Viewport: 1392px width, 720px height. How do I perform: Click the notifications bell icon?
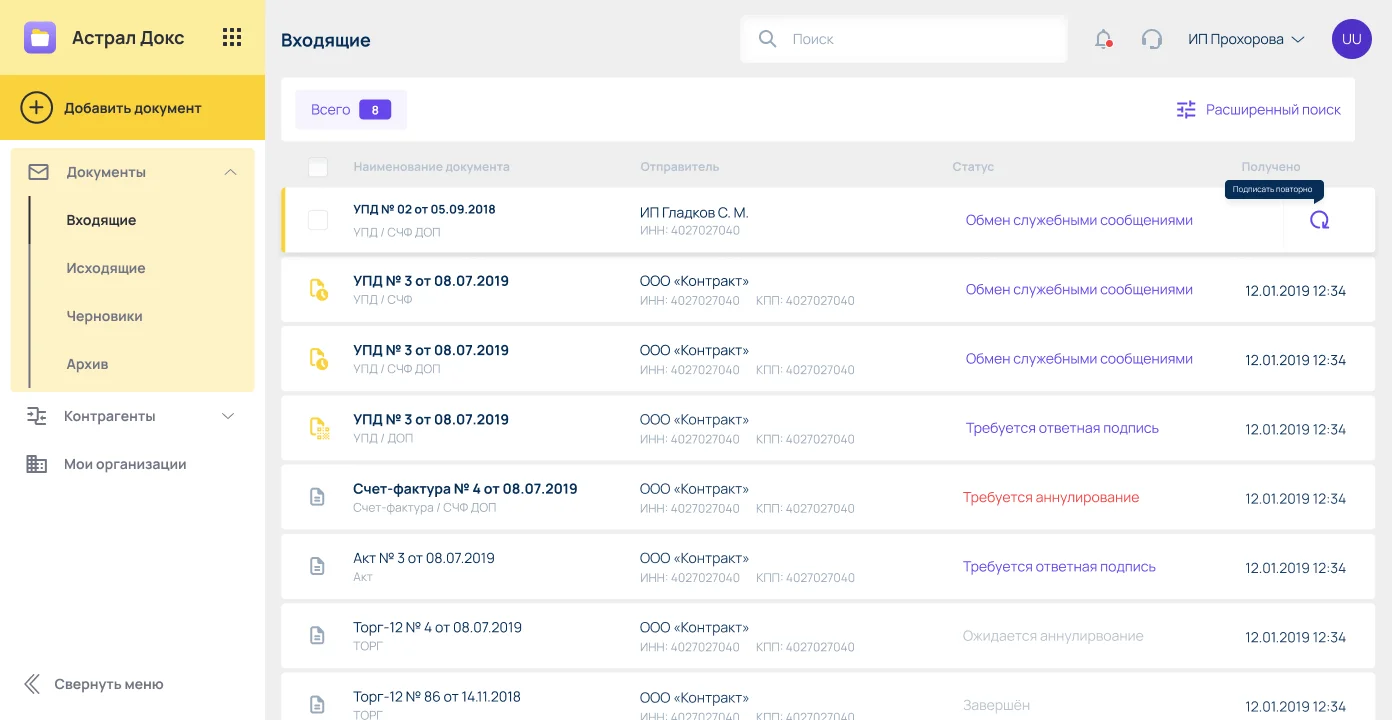click(x=1103, y=39)
